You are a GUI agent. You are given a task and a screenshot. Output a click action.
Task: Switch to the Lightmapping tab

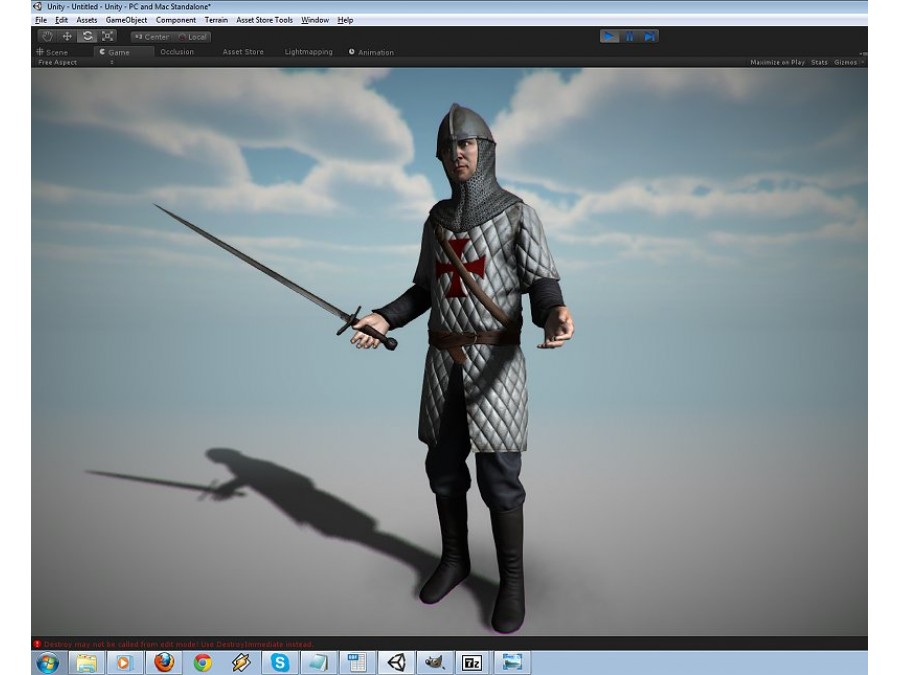click(308, 52)
